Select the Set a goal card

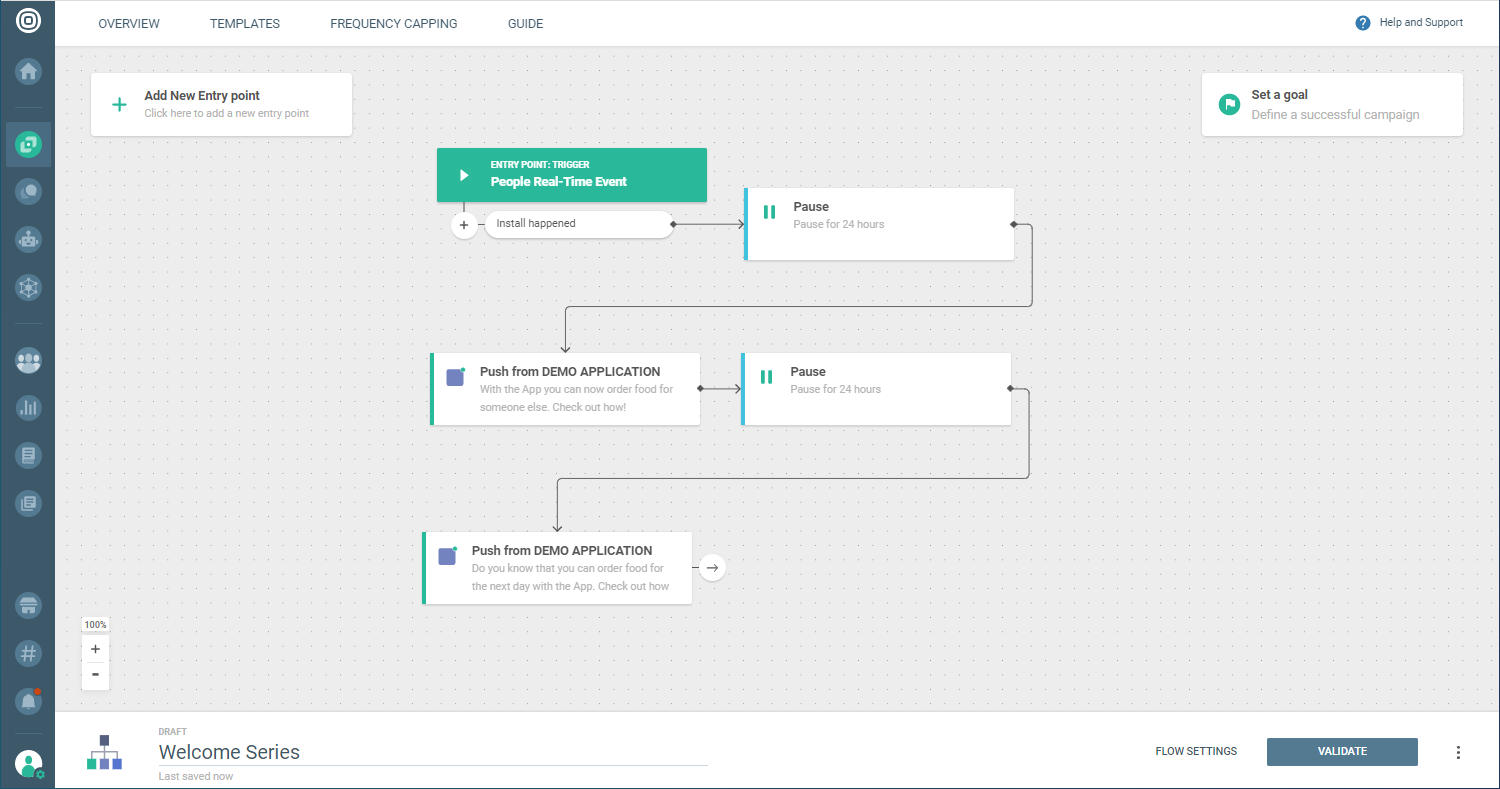pyautogui.click(x=1331, y=104)
